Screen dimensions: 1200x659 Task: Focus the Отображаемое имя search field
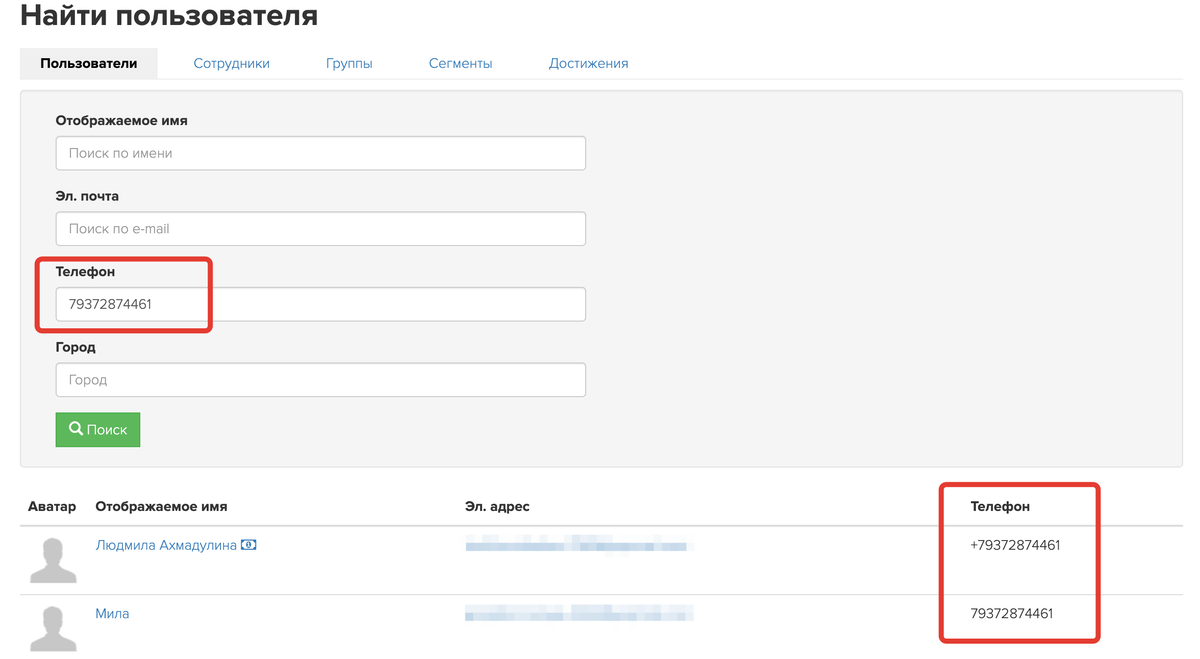(x=320, y=153)
